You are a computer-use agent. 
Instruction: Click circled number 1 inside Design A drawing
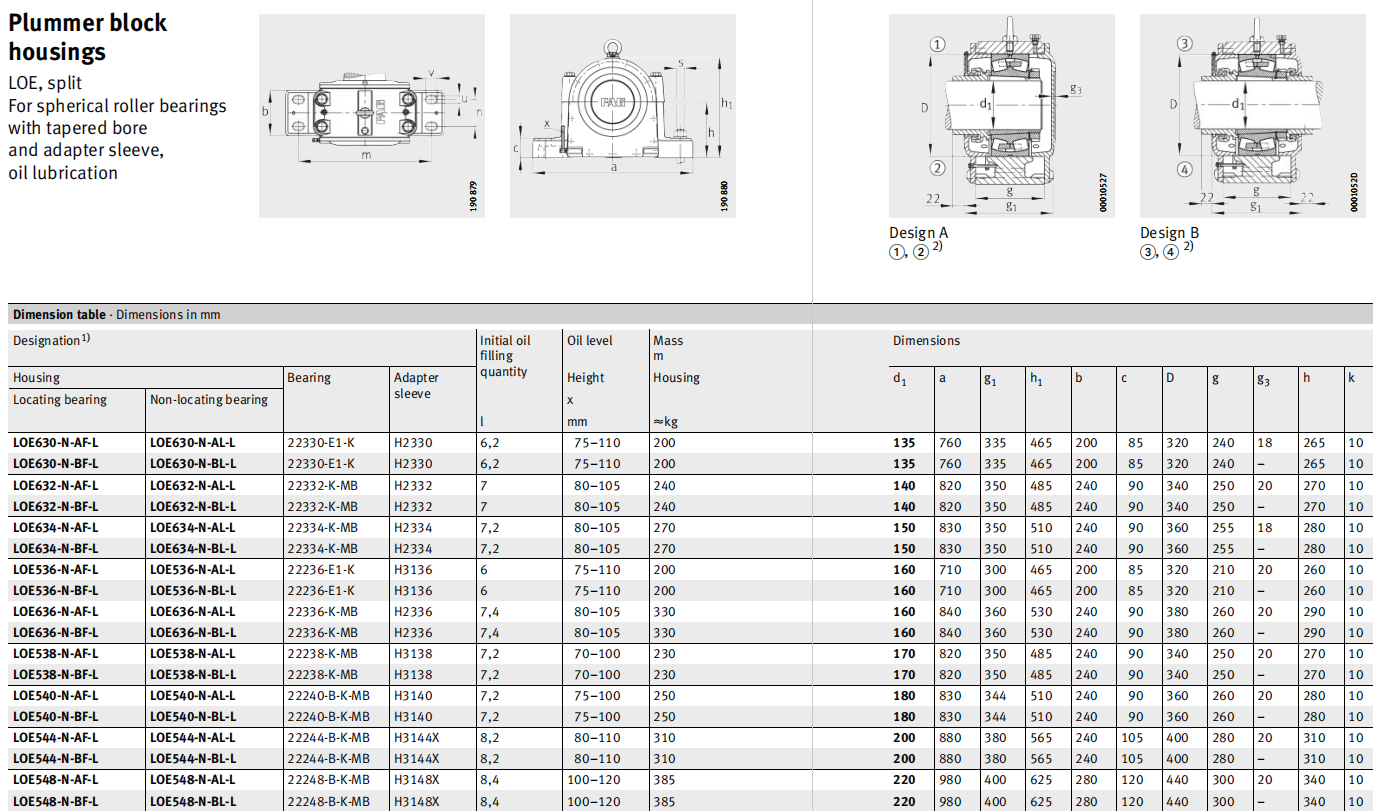point(937,44)
